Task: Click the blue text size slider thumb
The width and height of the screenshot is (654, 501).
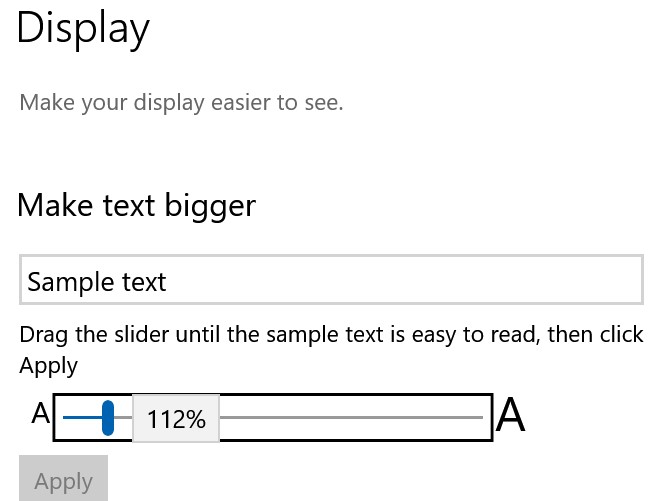Action: [108, 418]
